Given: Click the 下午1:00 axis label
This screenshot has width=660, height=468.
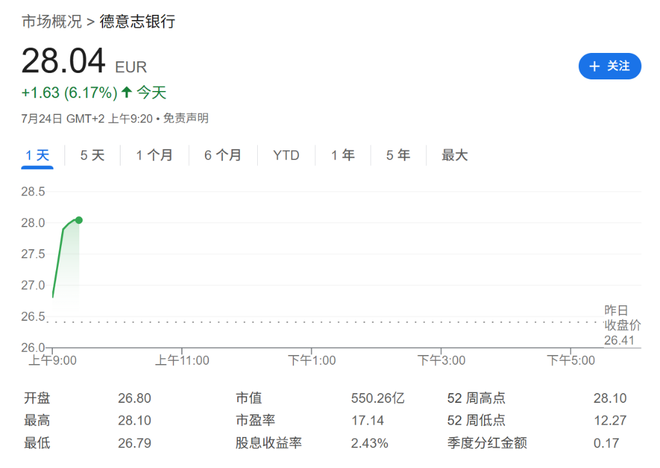Looking at the screenshot, I should pyautogui.click(x=312, y=361).
